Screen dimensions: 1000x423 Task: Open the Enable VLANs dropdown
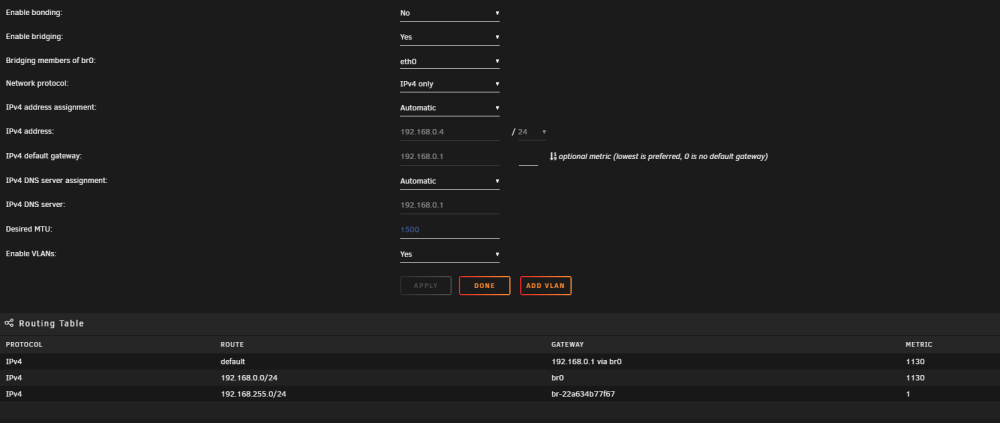click(450, 254)
